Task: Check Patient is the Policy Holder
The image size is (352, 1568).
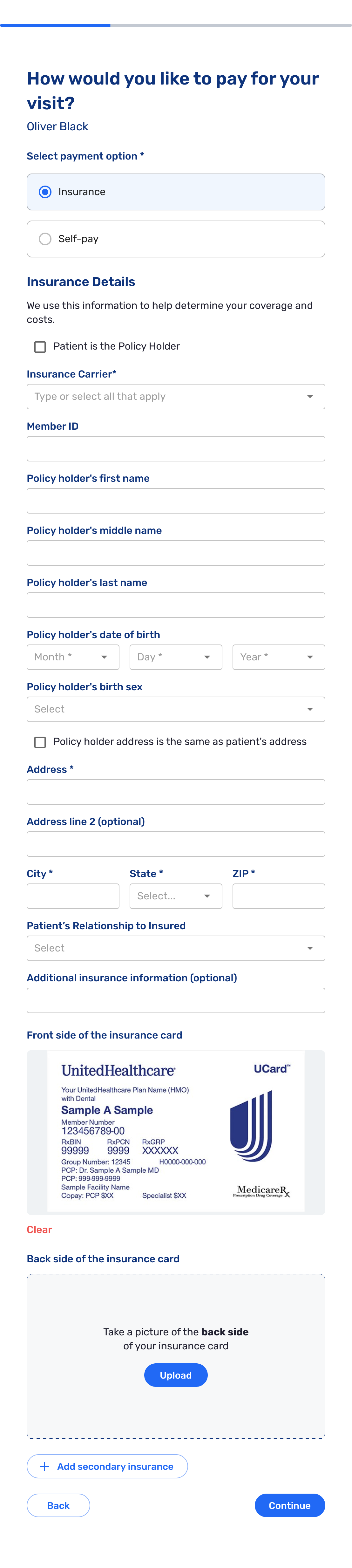Action: (40, 346)
